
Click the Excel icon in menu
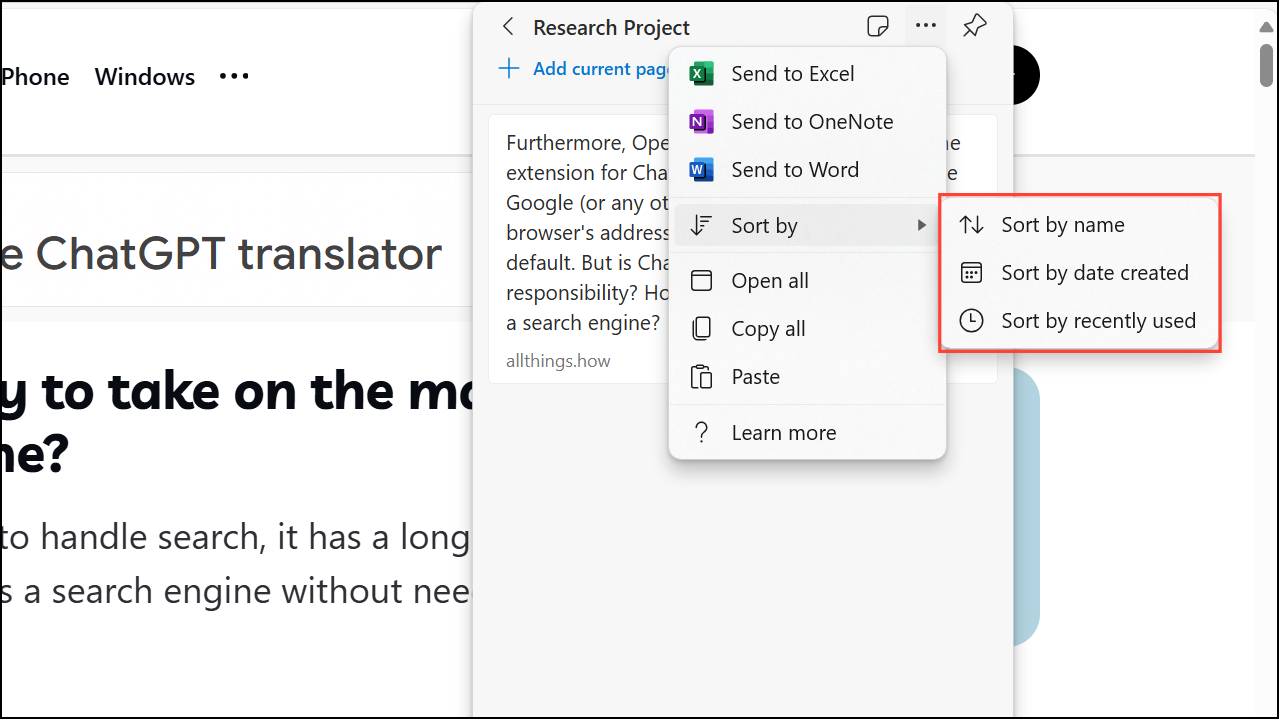point(702,74)
